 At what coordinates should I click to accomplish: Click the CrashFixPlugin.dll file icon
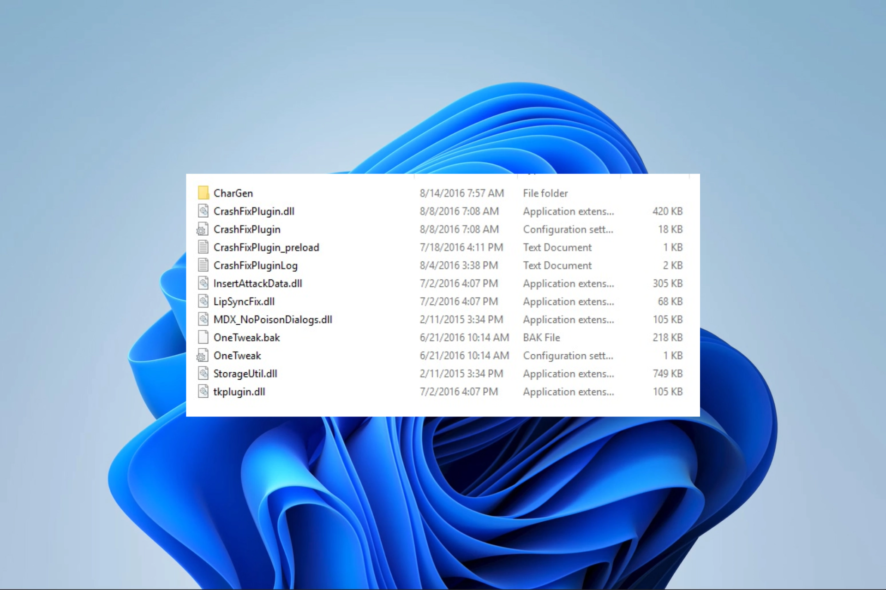coord(203,211)
